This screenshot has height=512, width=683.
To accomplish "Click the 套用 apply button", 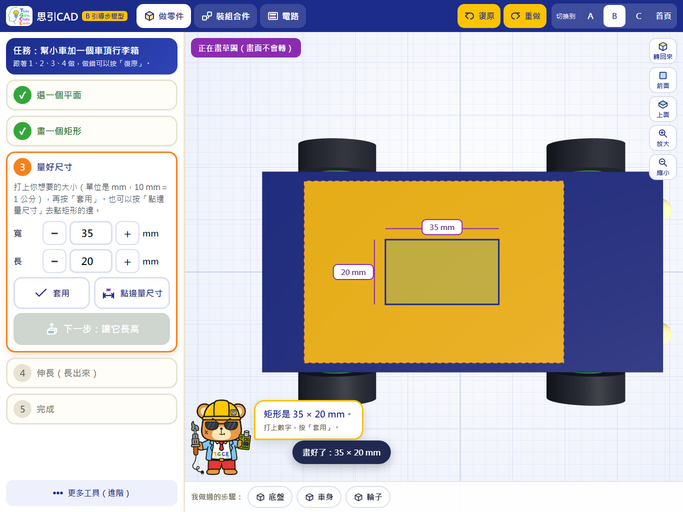I will pos(52,293).
